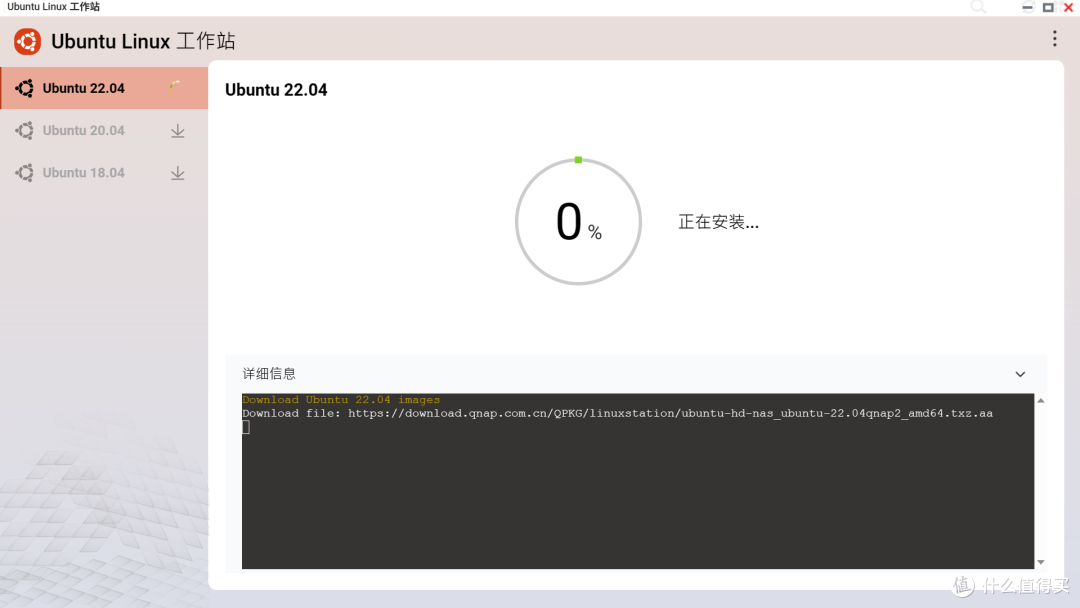Maximize the Ubuntu Linux 工作站 window
The image size is (1080, 608).
[x=1048, y=8]
